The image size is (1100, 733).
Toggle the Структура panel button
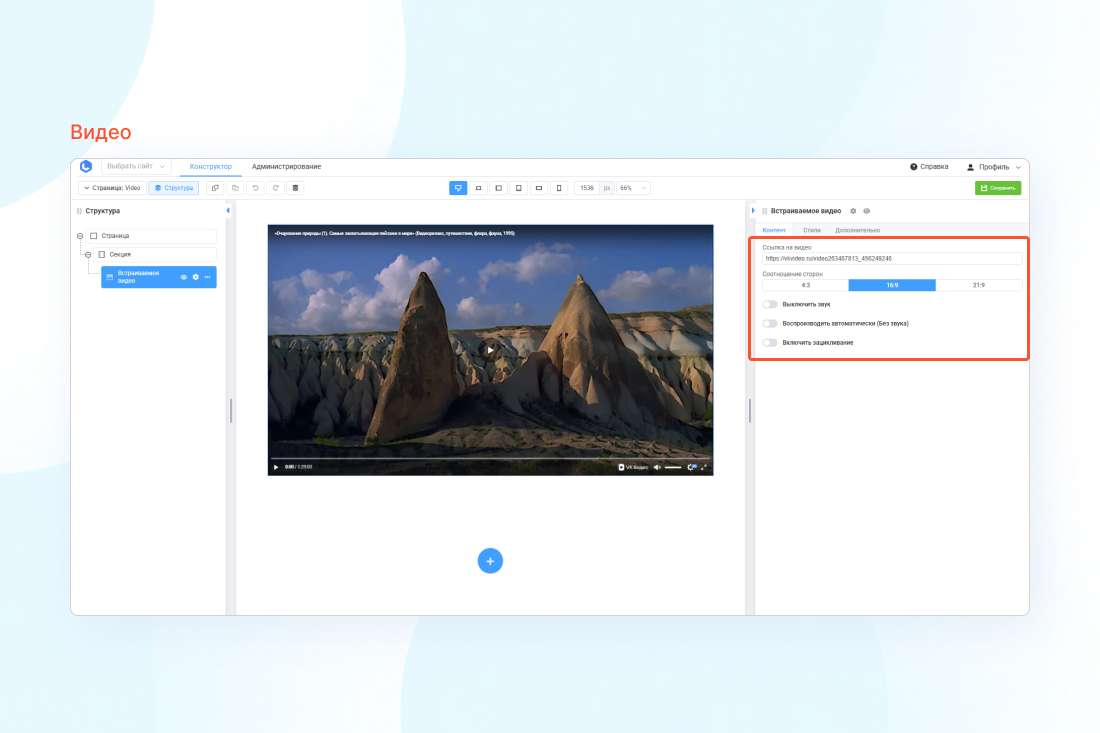(x=173, y=188)
